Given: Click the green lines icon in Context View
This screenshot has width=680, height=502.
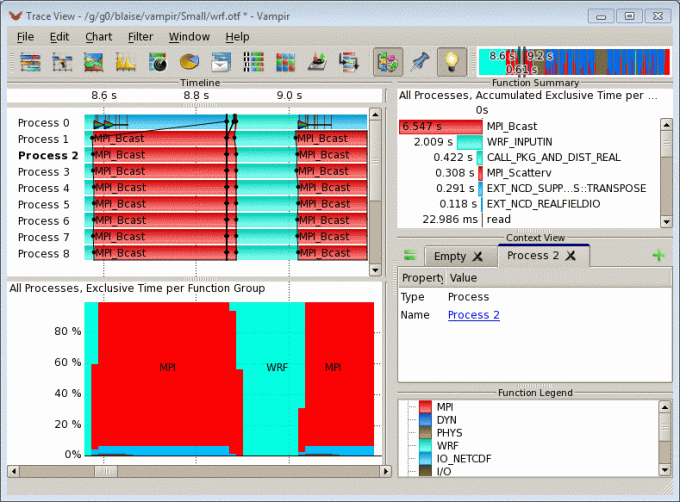Looking at the screenshot, I should [410, 255].
